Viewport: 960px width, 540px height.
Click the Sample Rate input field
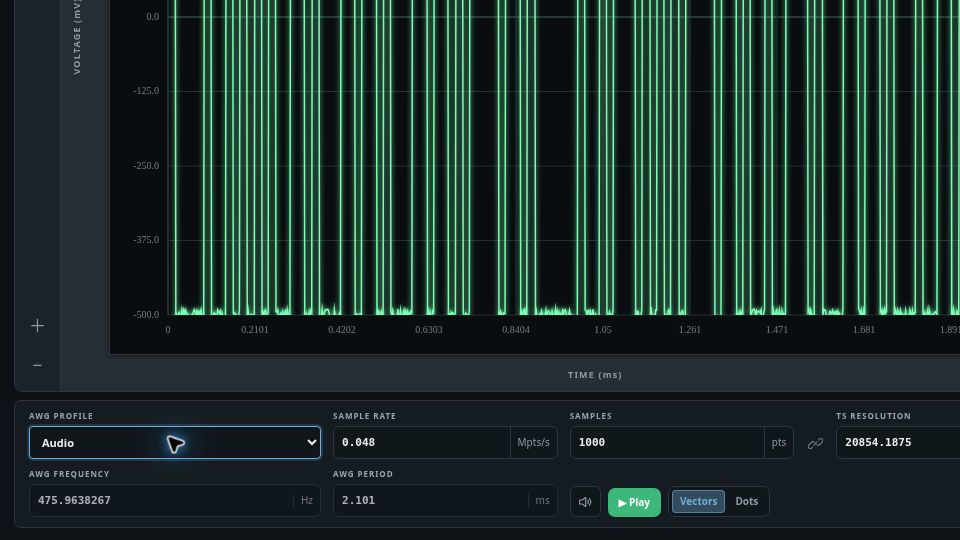[x=422, y=443]
